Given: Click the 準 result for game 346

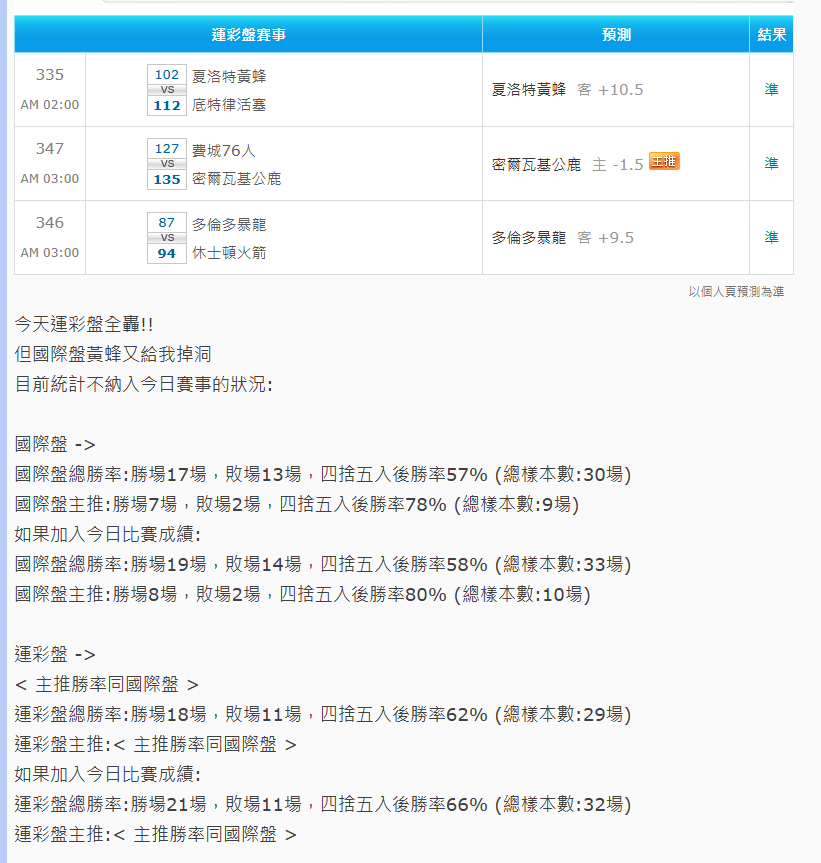Looking at the screenshot, I should [x=771, y=237].
